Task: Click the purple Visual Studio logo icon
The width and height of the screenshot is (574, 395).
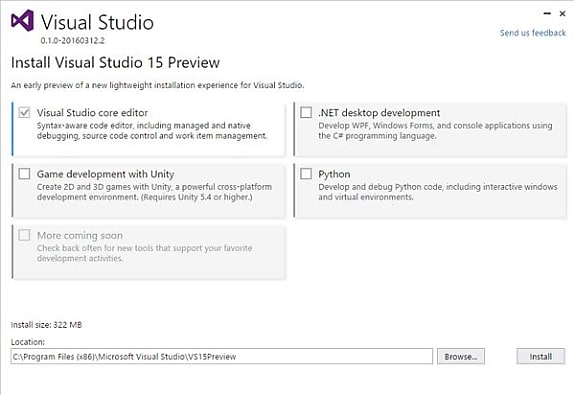Action: 22,21
